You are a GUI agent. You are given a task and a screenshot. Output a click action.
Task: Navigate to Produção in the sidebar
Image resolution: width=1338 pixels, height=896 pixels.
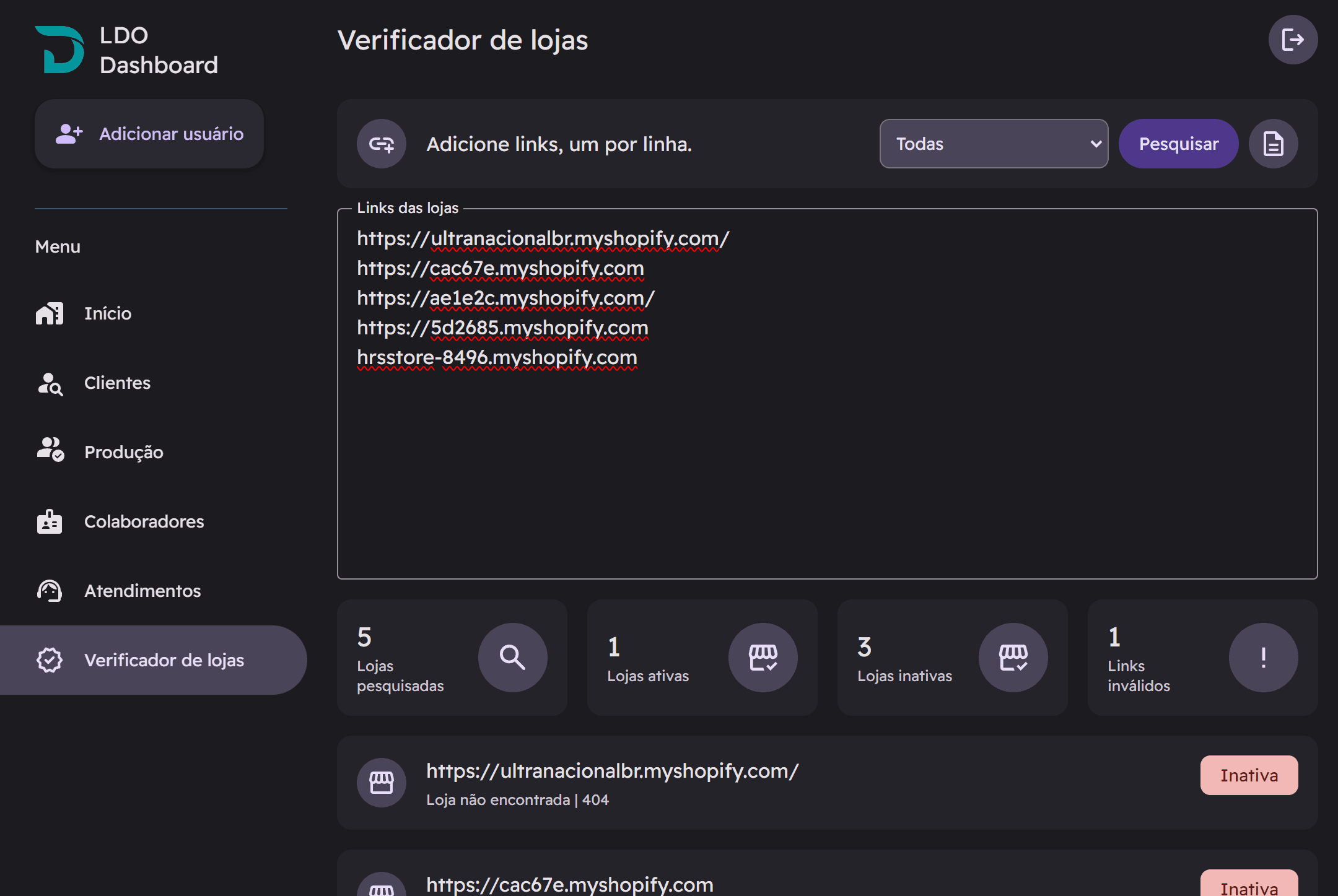pyautogui.click(x=123, y=452)
